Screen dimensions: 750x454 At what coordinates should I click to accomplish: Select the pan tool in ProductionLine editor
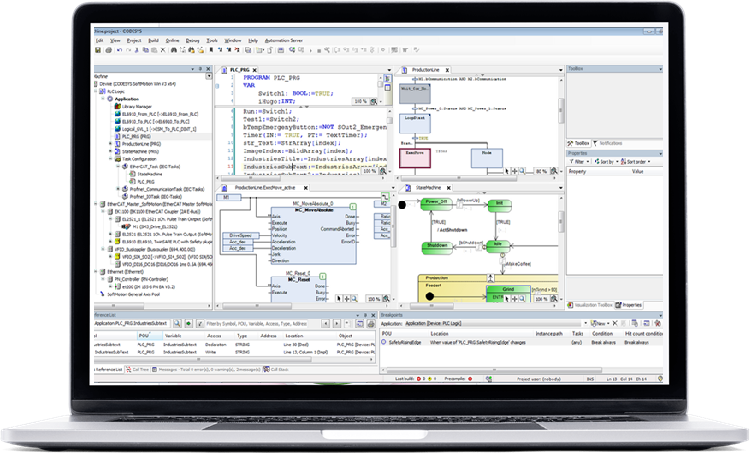(x=515, y=171)
